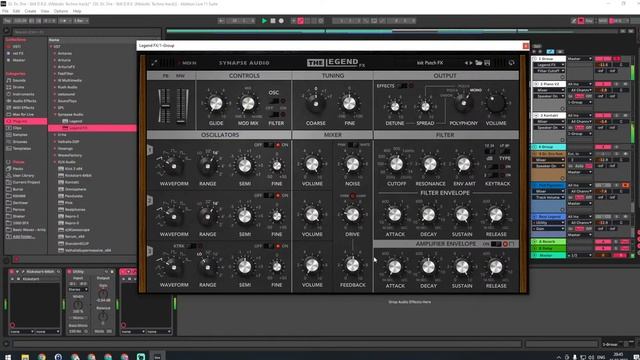The width and height of the screenshot is (640, 360).
Task: Start playback with the green Play button
Action: click(264, 20)
